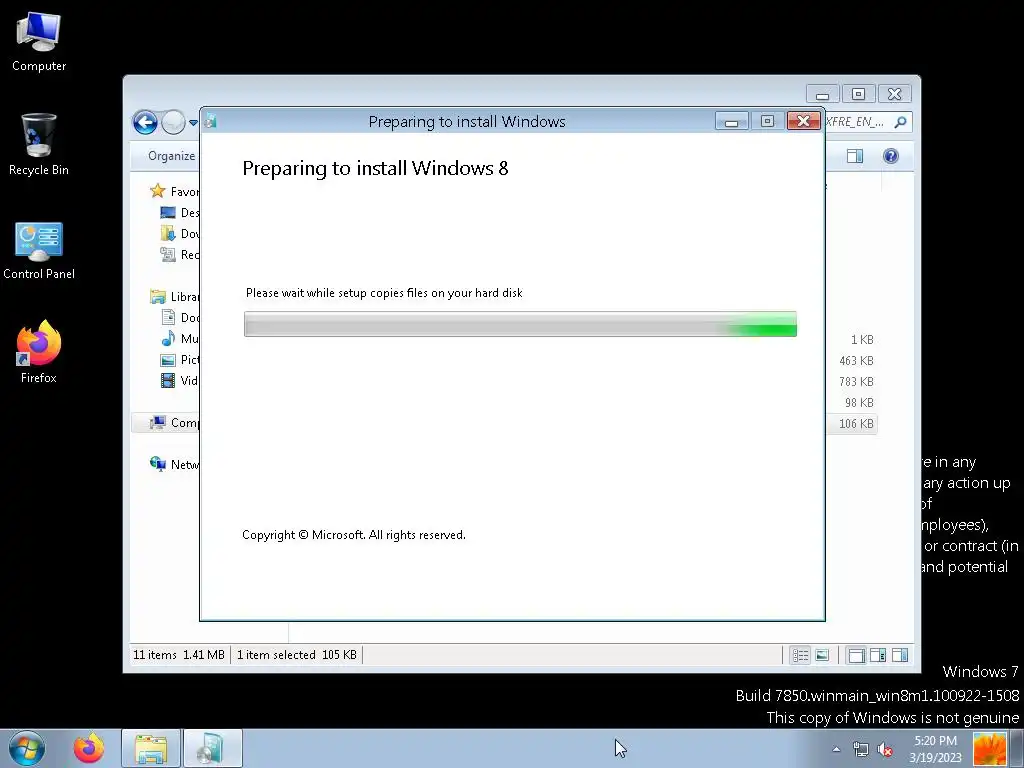
Task: Open the Control Panel desktop icon
Action: pyautogui.click(x=39, y=251)
